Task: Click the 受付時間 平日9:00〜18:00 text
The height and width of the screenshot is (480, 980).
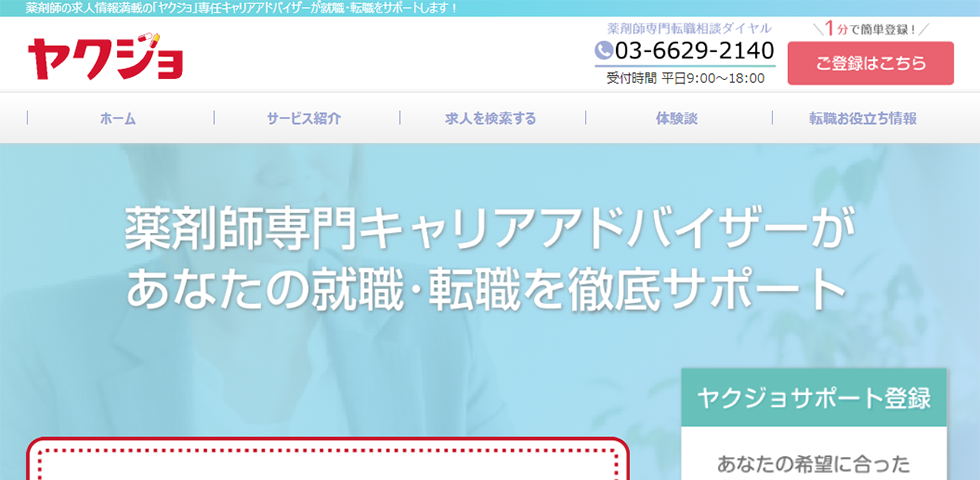Action: point(685,78)
